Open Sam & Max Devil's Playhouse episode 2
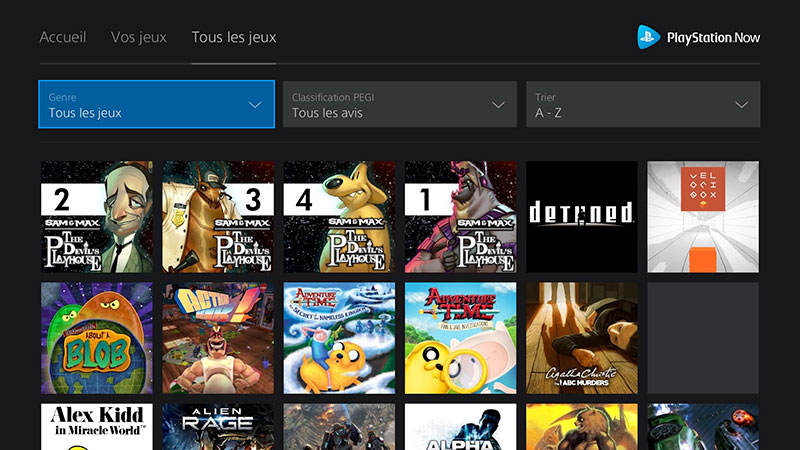 (x=97, y=217)
